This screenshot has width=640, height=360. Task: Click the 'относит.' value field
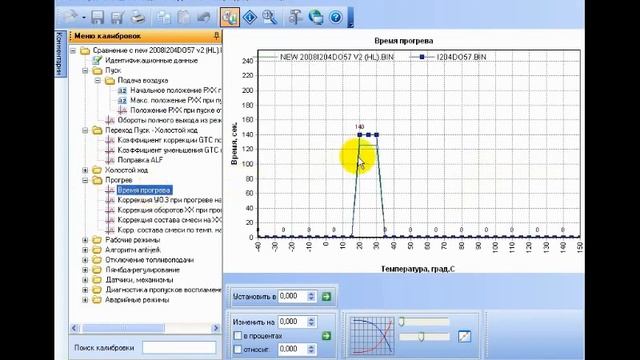292,349
